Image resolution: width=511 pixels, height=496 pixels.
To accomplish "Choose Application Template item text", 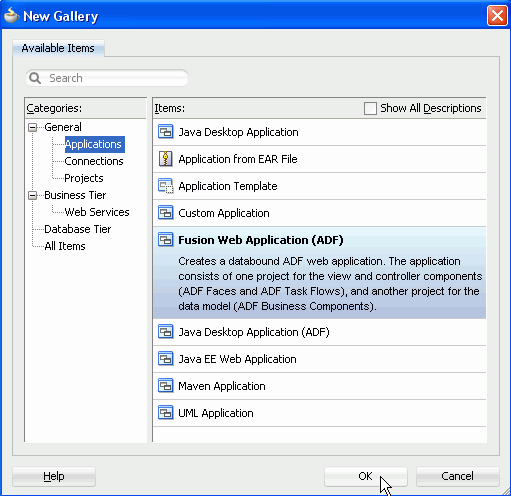I will (228, 186).
